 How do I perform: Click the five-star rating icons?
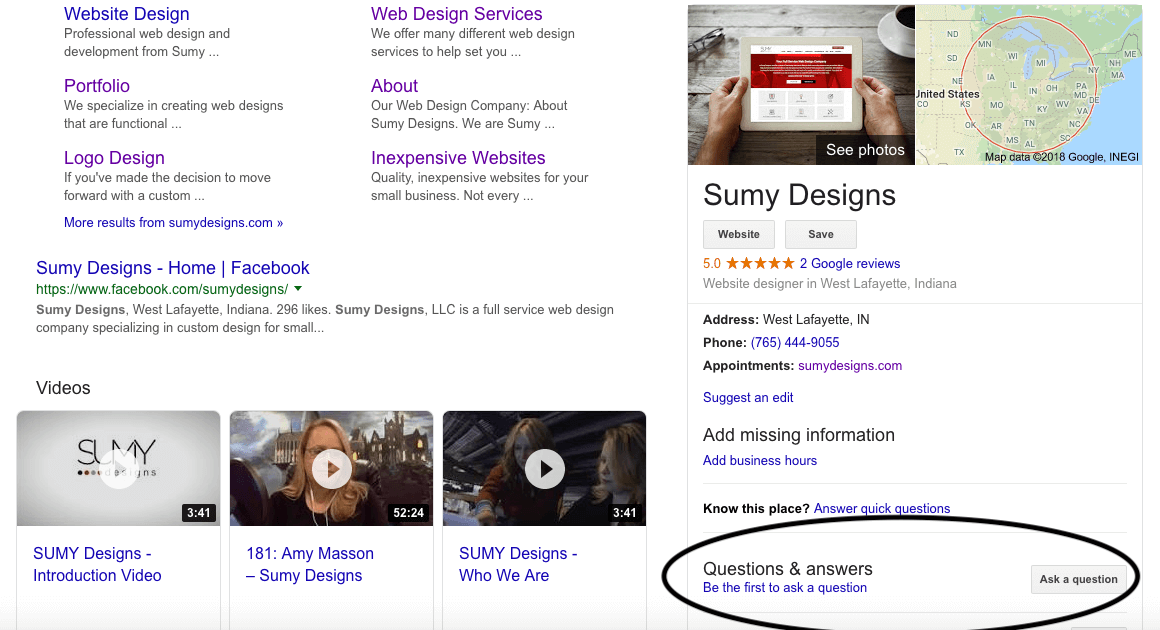click(x=760, y=263)
